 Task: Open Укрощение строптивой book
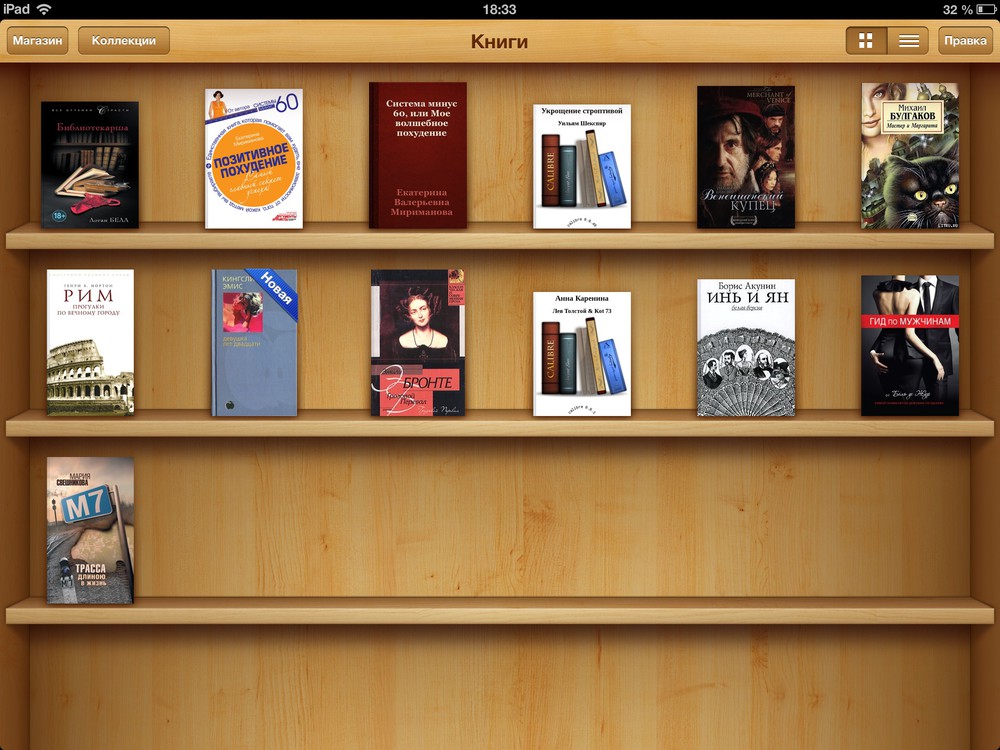pos(582,166)
